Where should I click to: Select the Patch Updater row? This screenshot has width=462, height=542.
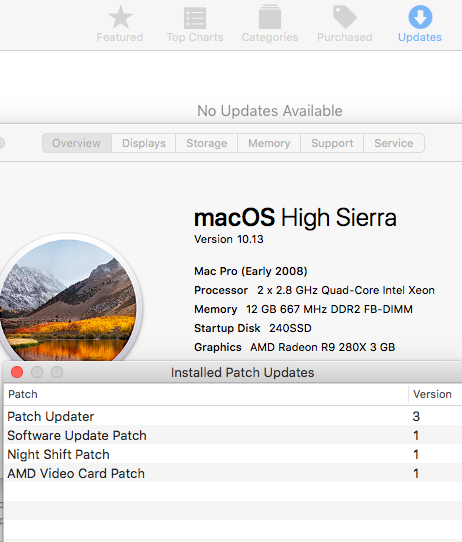tap(233, 416)
